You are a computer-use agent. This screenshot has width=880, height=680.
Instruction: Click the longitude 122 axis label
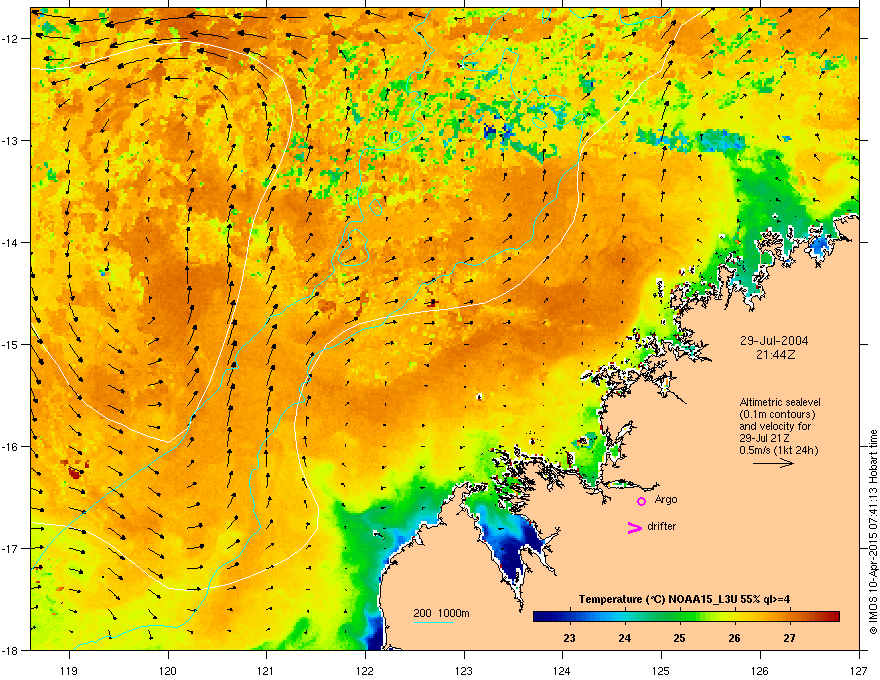click(365, 670)
